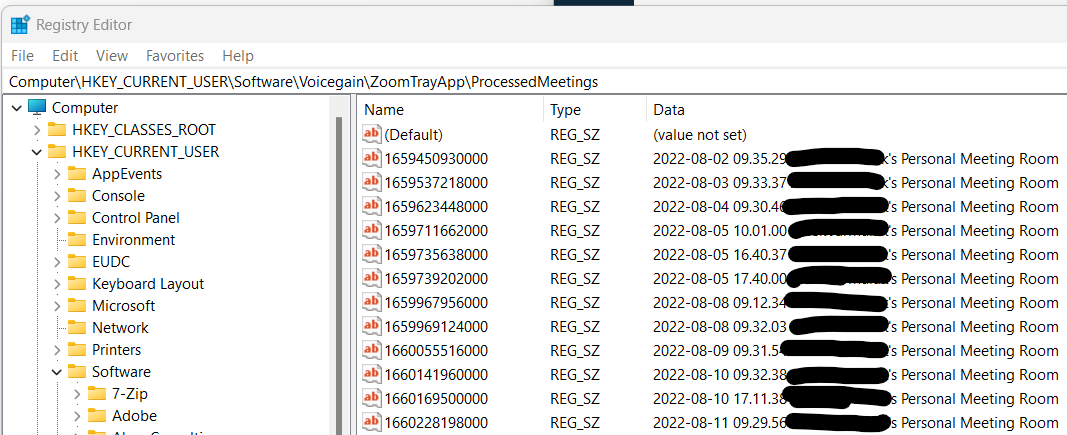This screenshot has height=435, width=1067.
Task: Expand the Printers key chevron
Action: (58, 350)
